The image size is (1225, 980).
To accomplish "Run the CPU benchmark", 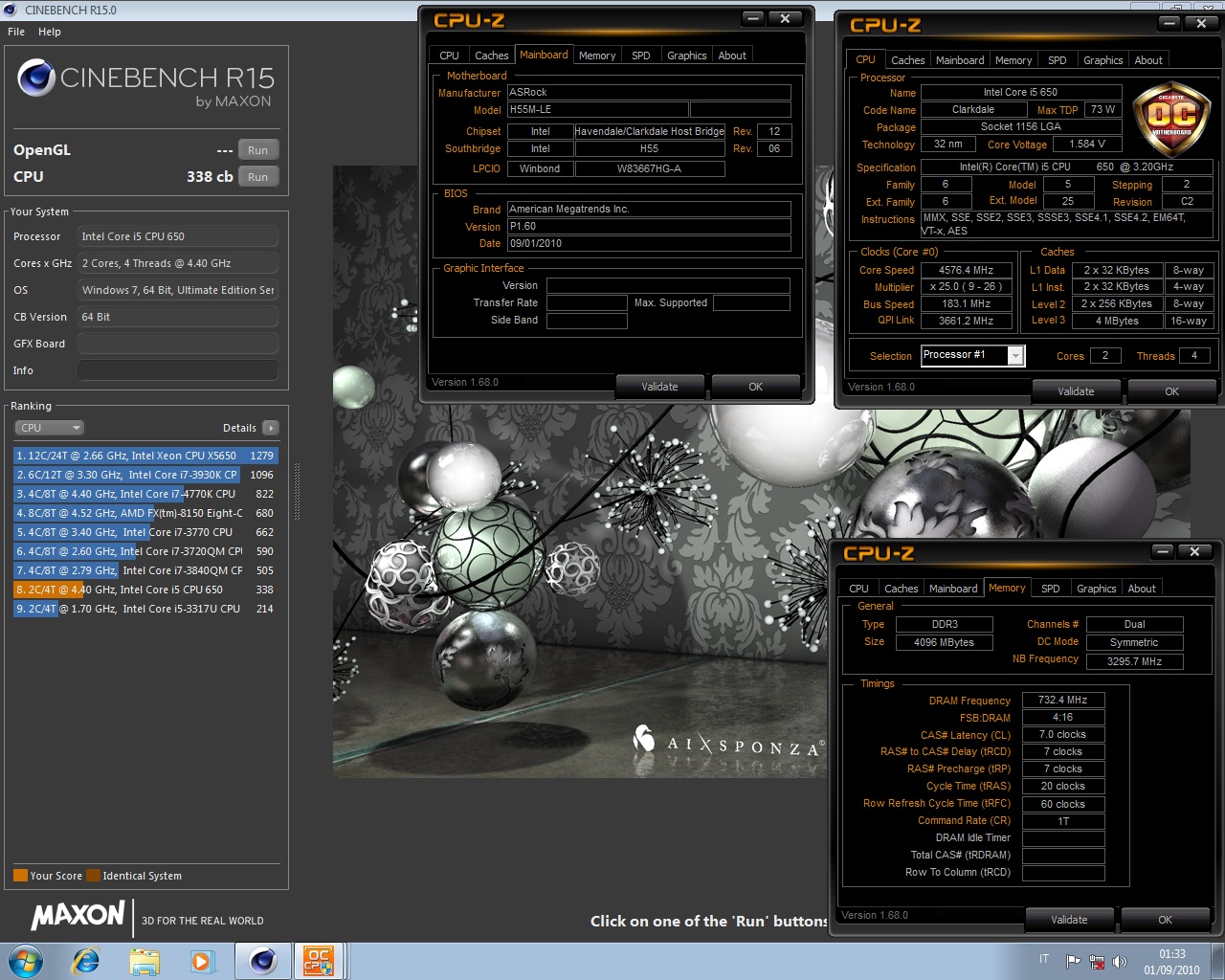I will point(257,177).
